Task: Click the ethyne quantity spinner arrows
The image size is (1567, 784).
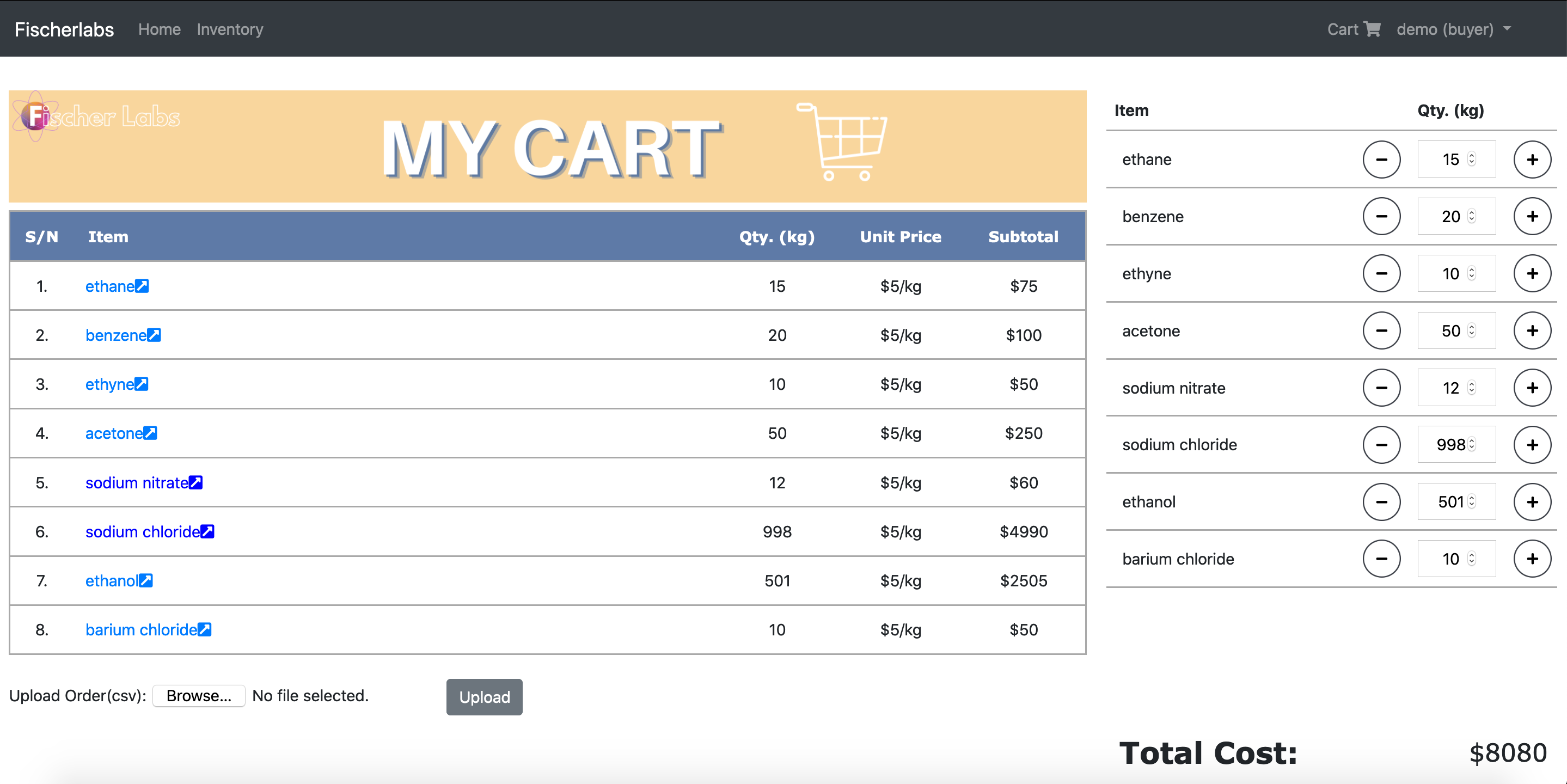Action: [x=1472, y=274]
